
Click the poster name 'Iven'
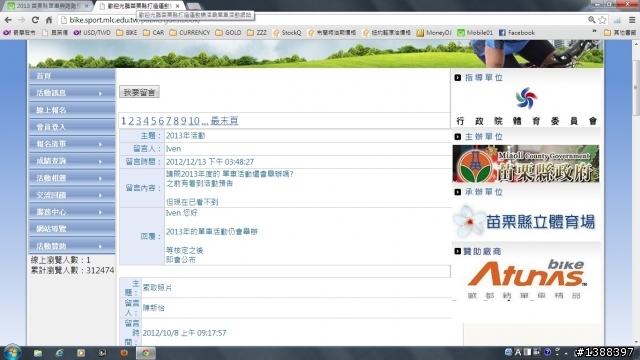(x=173, y=149)
